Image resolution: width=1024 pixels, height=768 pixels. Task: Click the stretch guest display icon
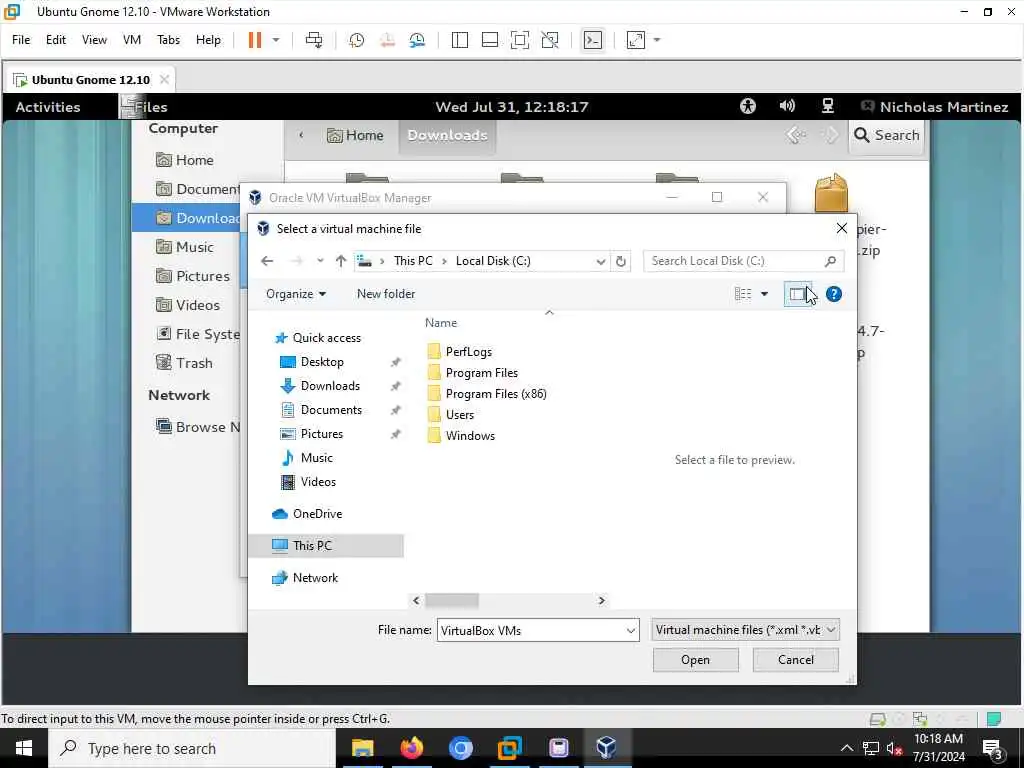click(635, 40)
